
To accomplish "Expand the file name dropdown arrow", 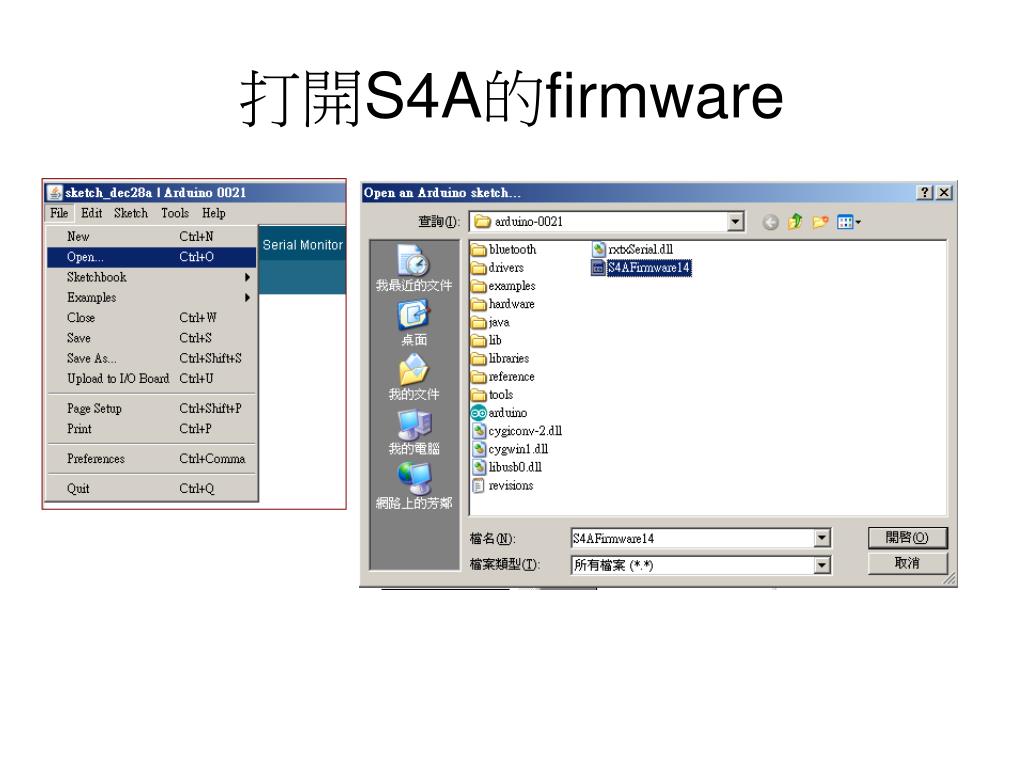I will pos(822,538).
